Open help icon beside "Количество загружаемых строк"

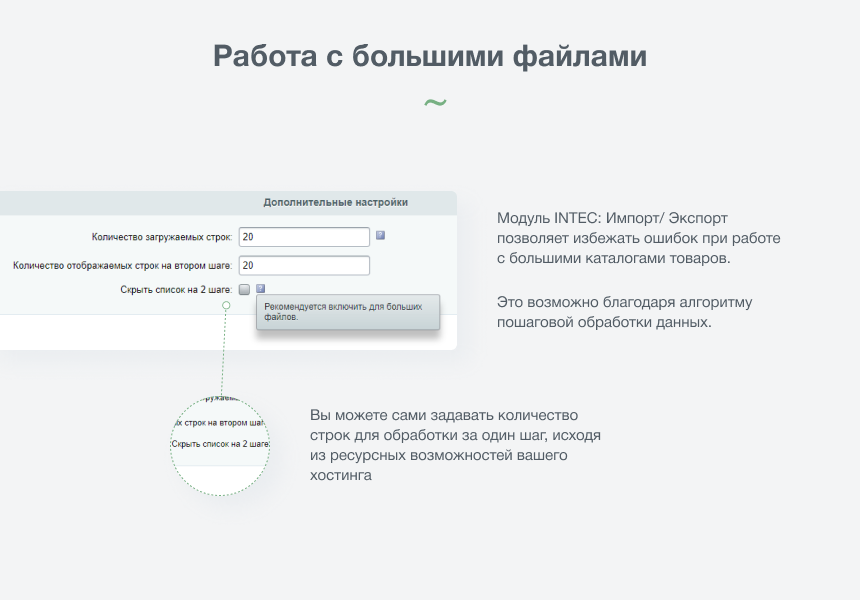(x=379, y=236)
